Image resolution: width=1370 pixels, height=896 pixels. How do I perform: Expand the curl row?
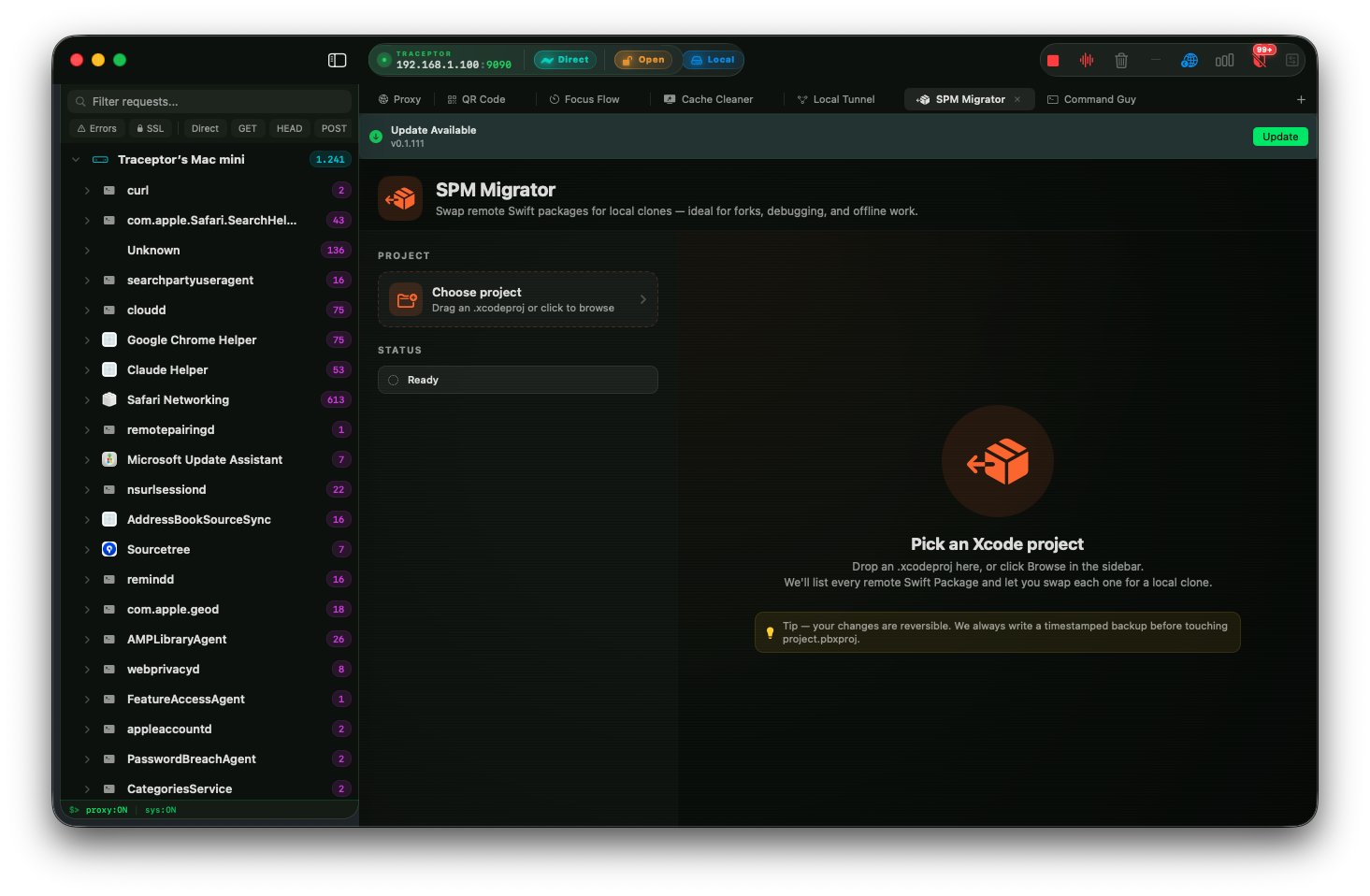click(x=87, y=190)
